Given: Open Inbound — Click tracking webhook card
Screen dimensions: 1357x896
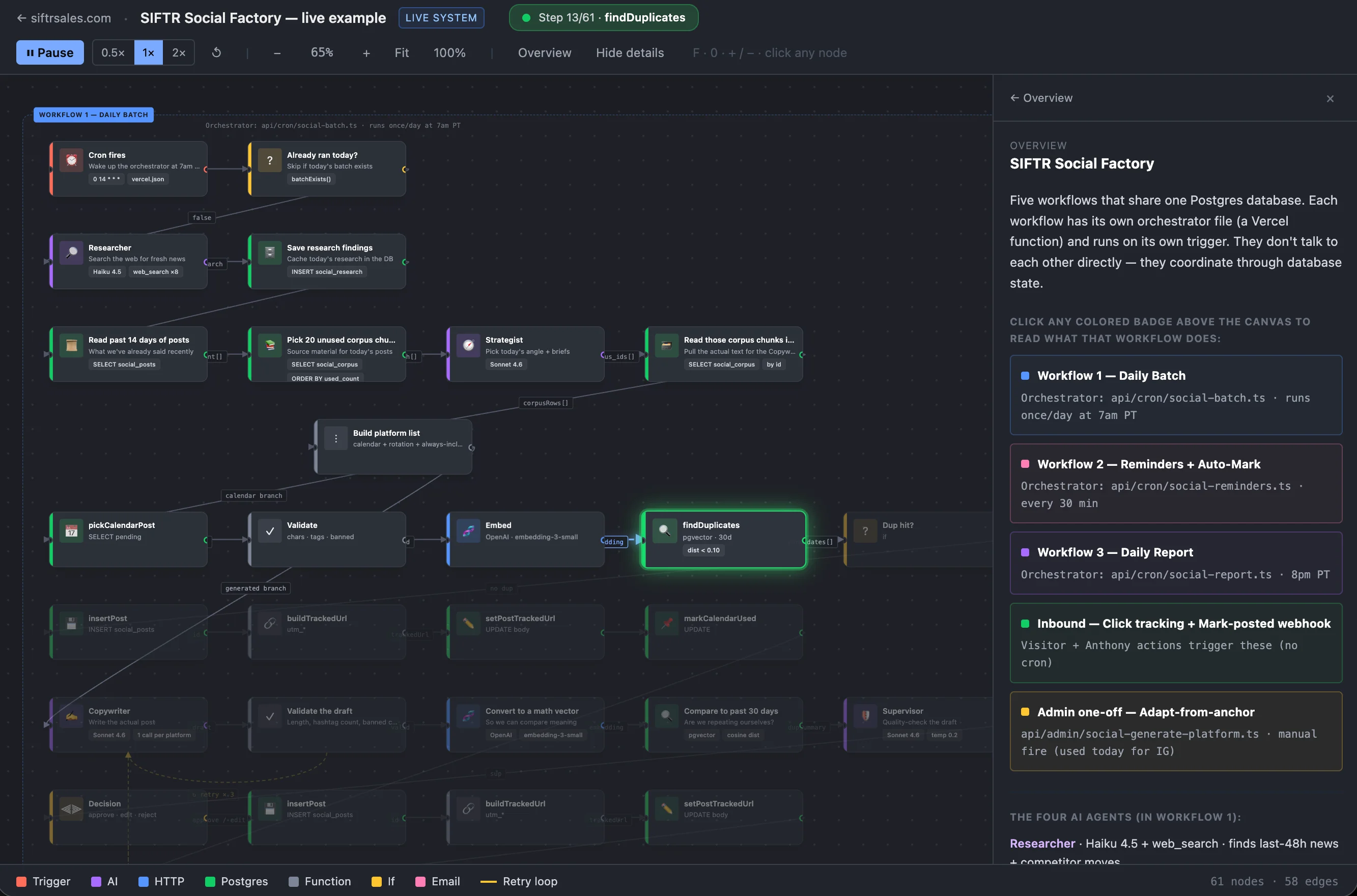Looking at the screenshot, I should click(1176, 643).
